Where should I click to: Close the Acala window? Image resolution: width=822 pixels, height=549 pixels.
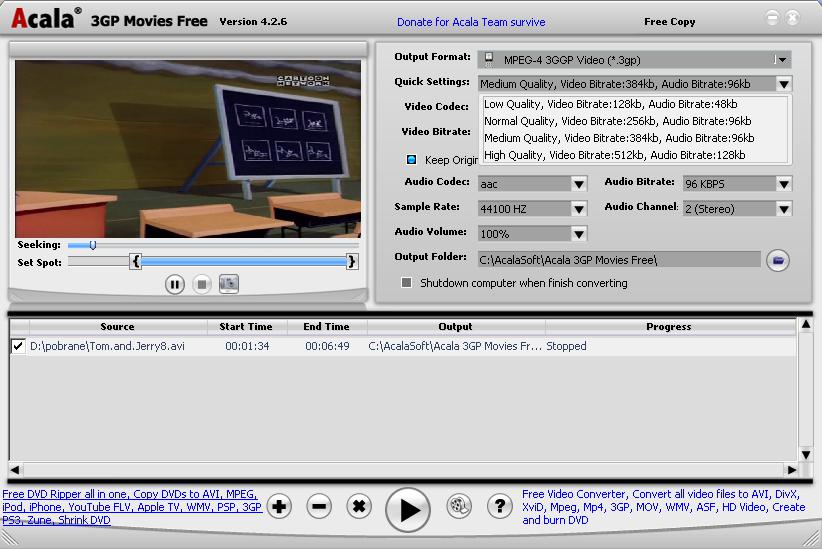[x=793, y=18]
